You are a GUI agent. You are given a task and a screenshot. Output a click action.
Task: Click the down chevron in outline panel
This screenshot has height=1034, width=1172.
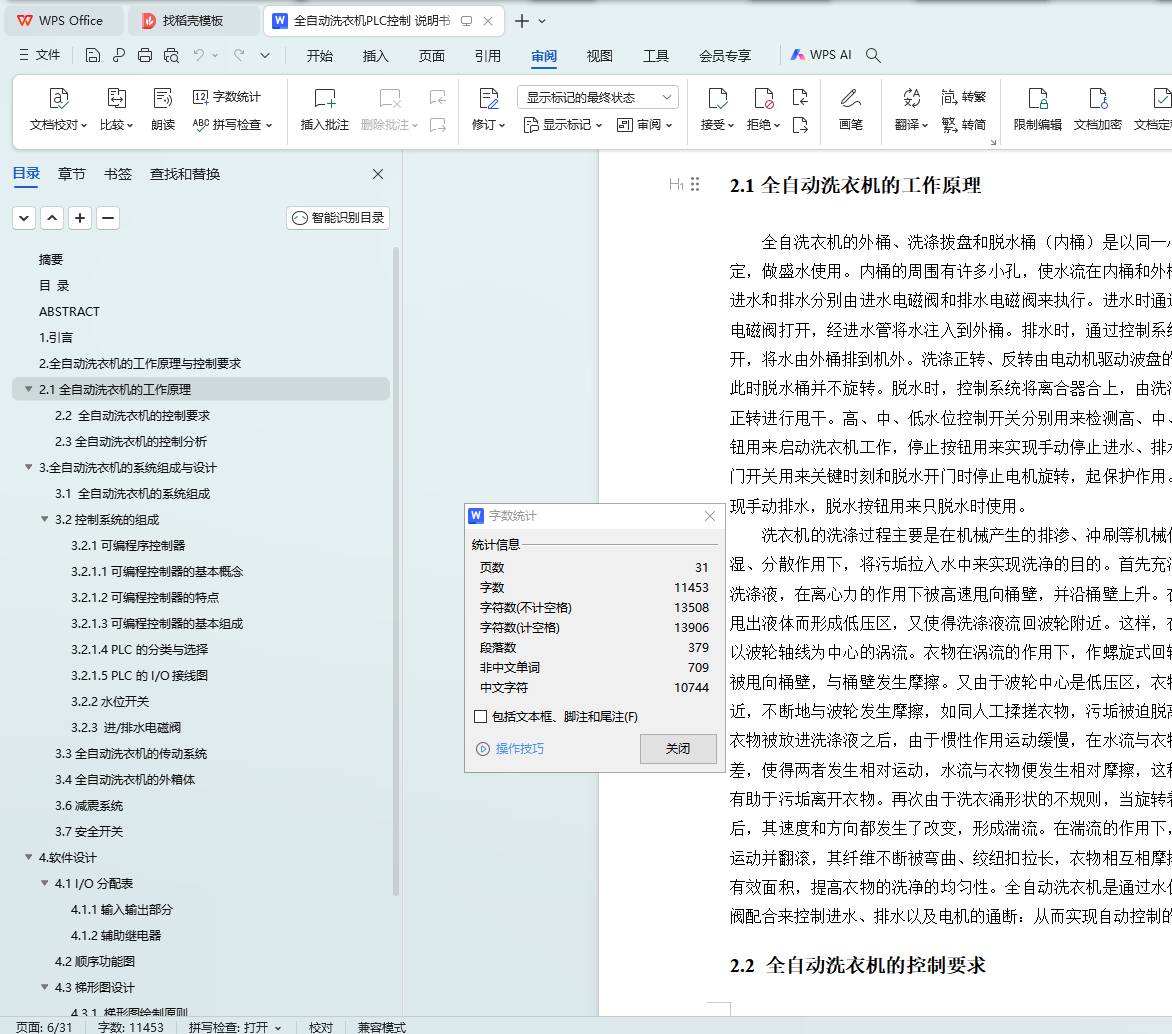[24, 218]
